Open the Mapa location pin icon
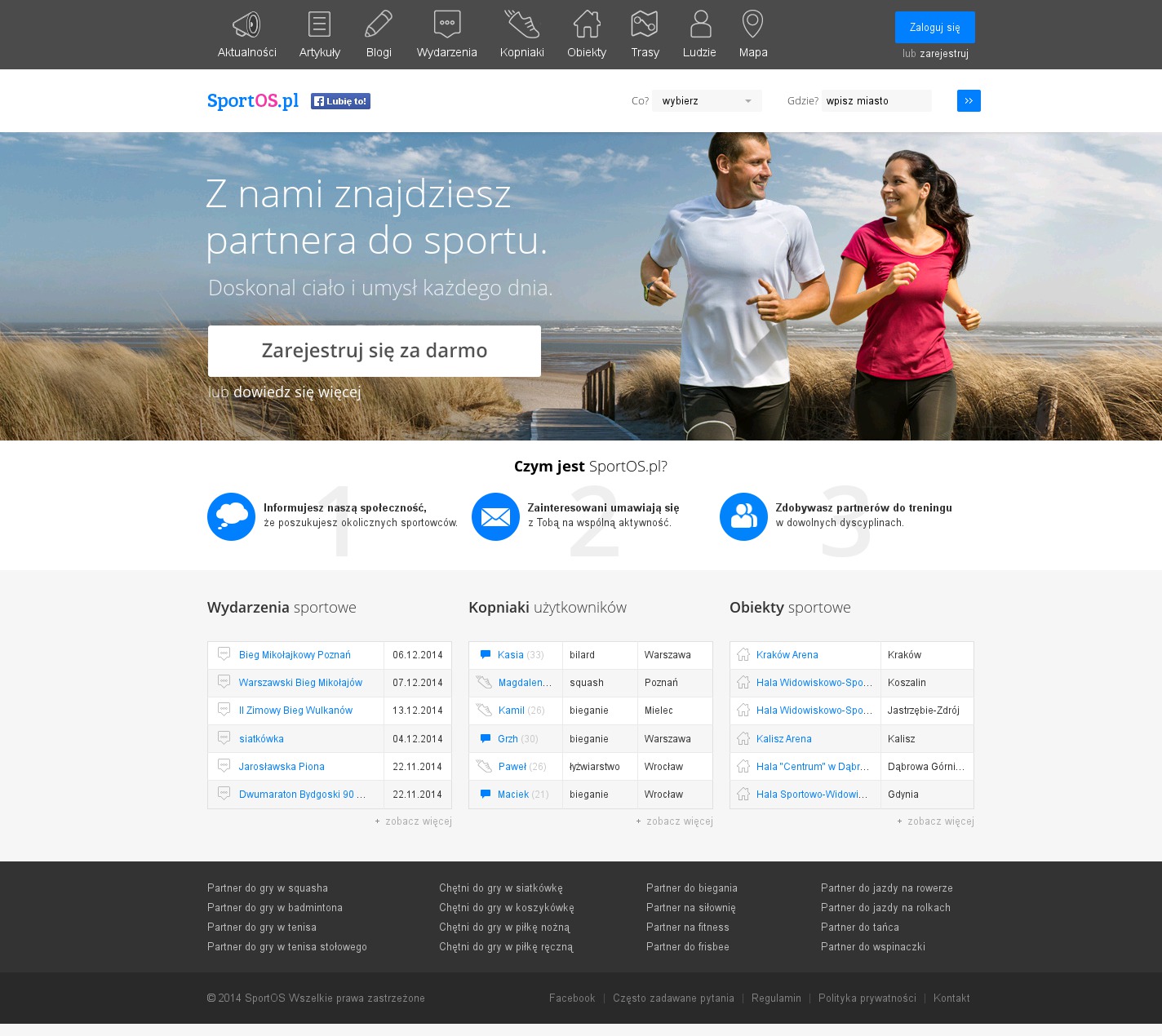This screenshot has width=1162, height=1036. [x=752, y=24]
